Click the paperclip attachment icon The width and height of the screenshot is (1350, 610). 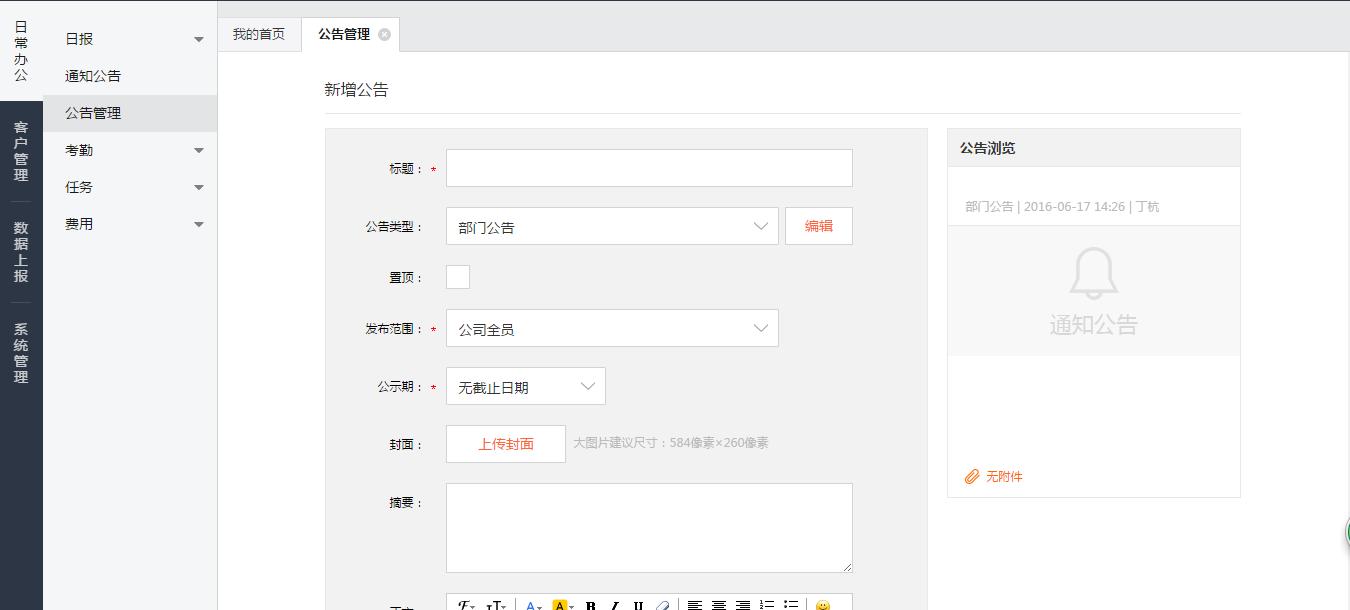971,477
